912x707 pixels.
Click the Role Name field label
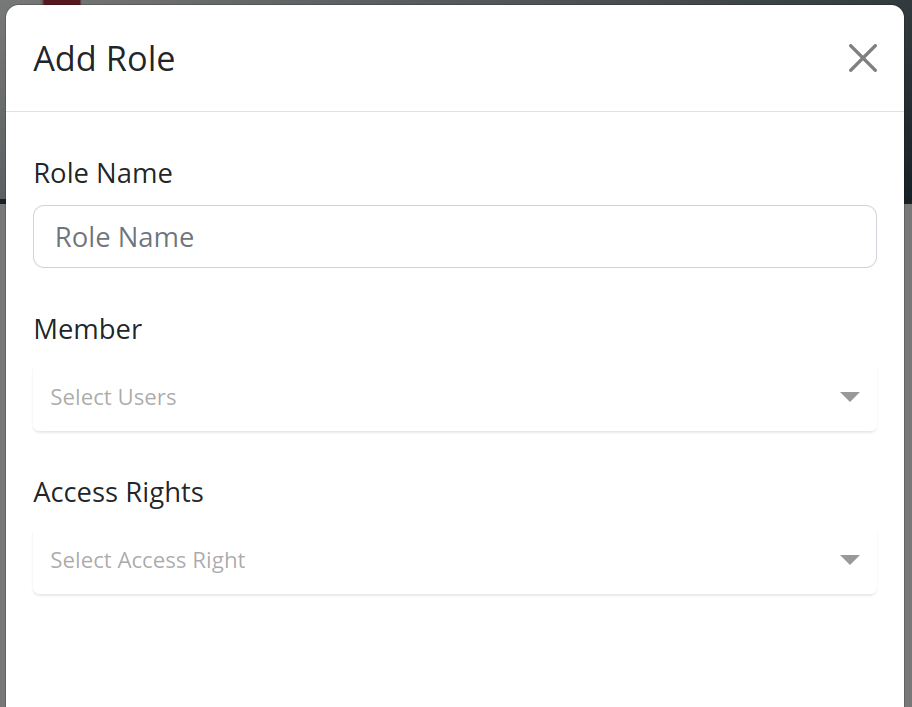(103, 173)
